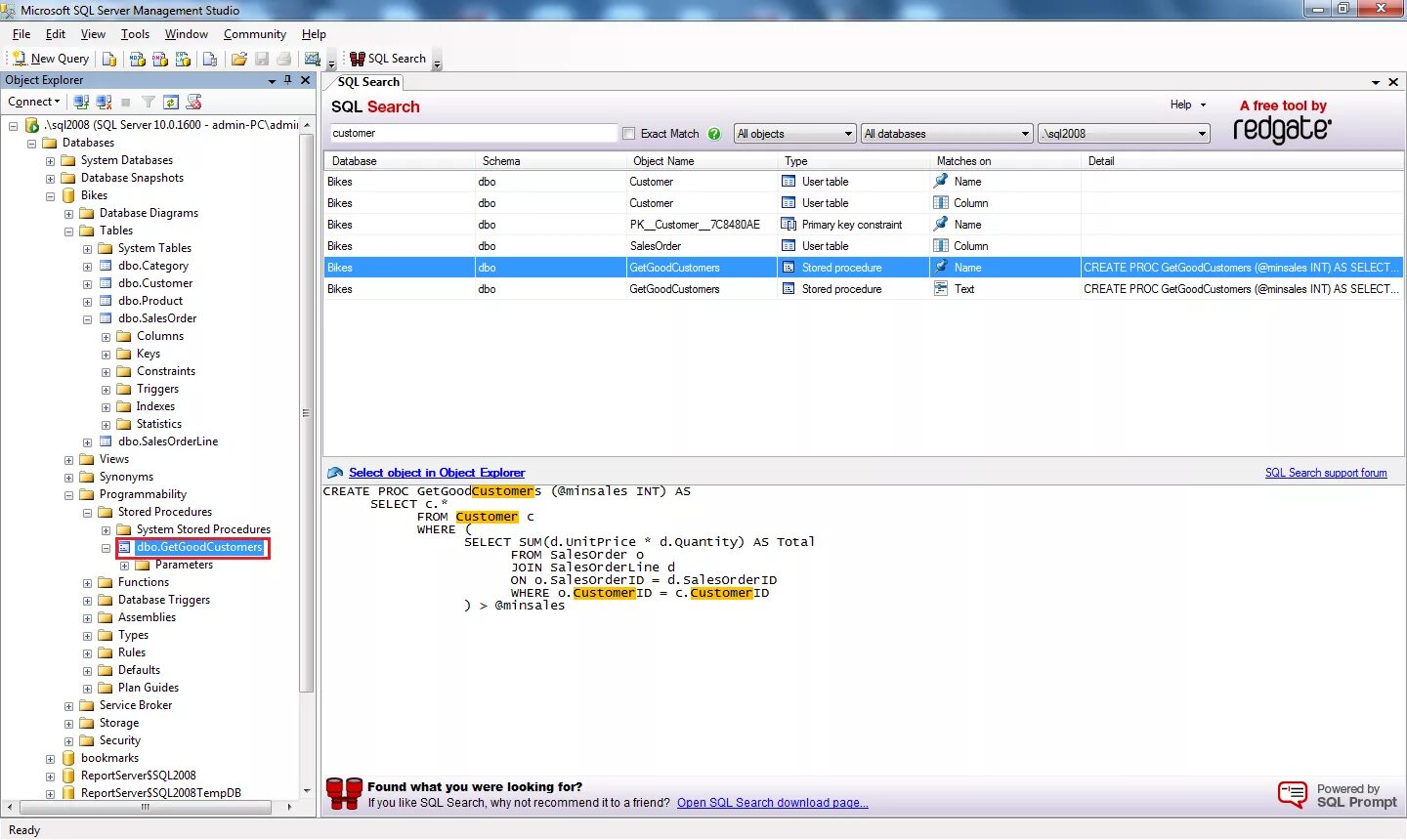Click the search text field containing customer
1407x840 pixels.
474,134
